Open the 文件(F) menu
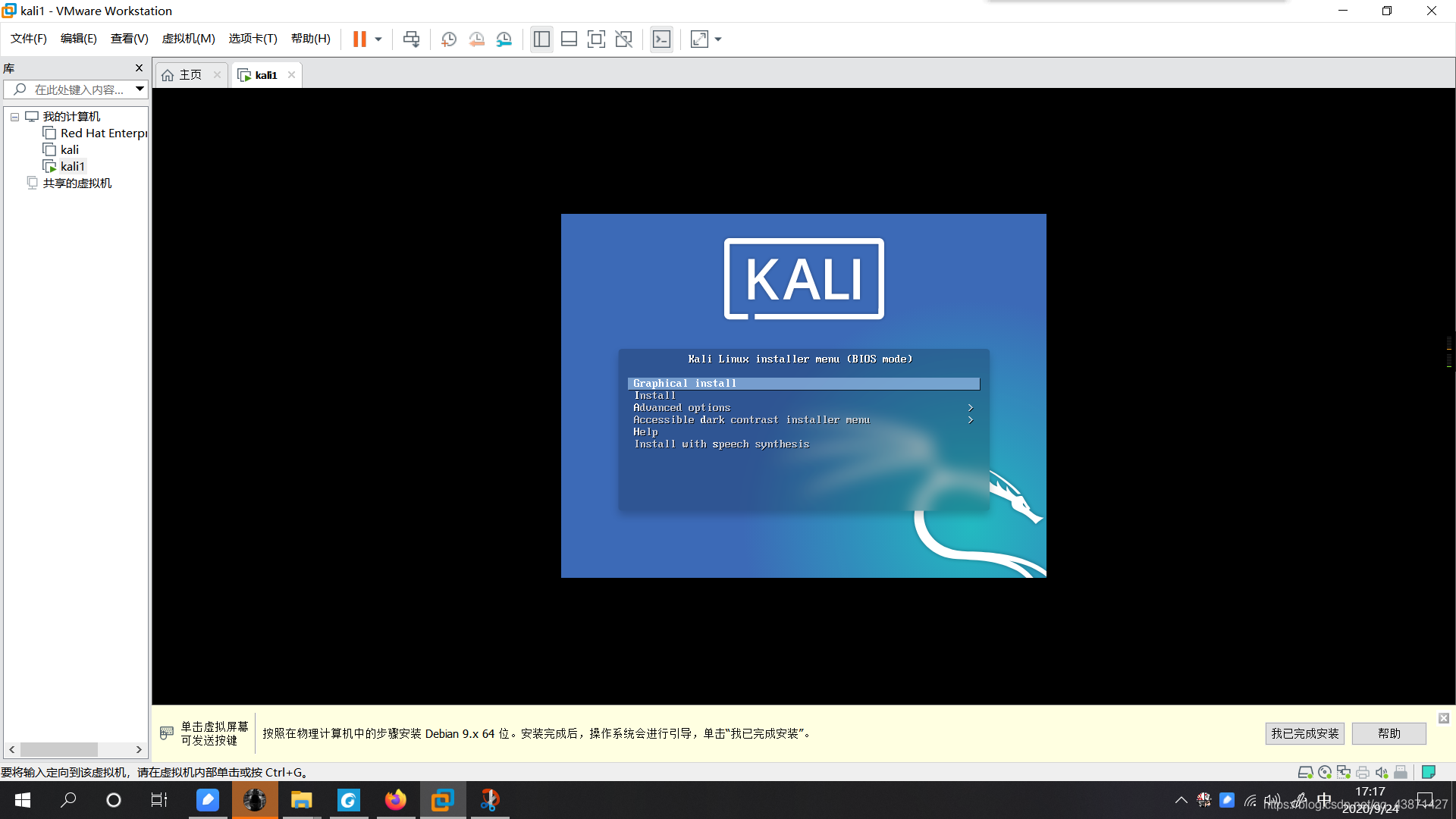This screenshot has width=1456, height=819. point(29,39)
